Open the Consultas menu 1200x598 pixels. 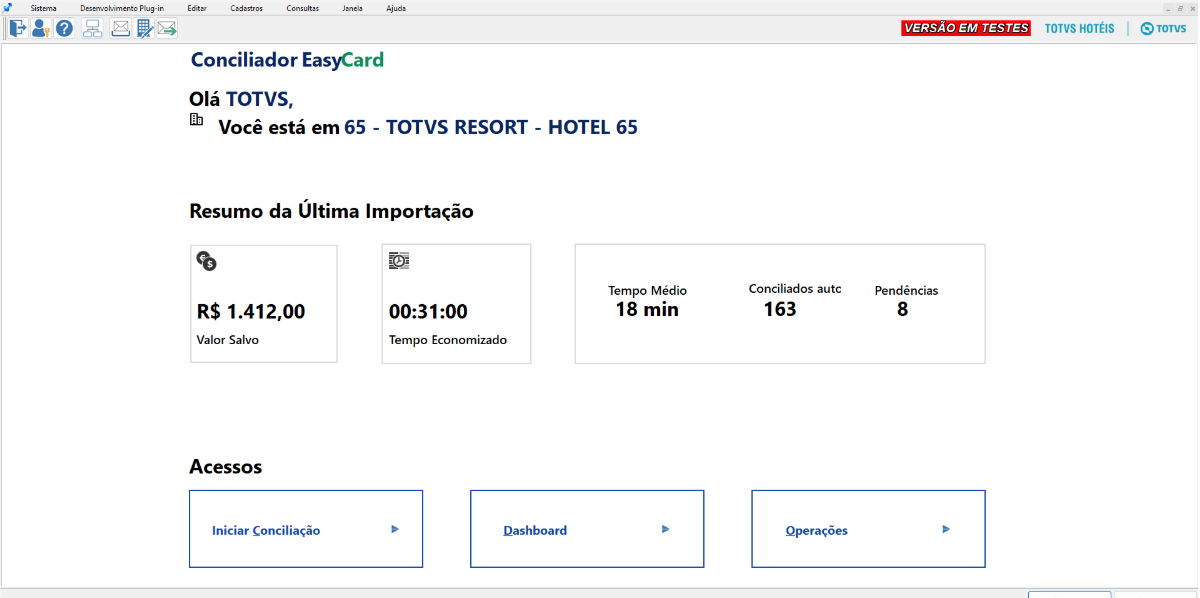point(303,7)
